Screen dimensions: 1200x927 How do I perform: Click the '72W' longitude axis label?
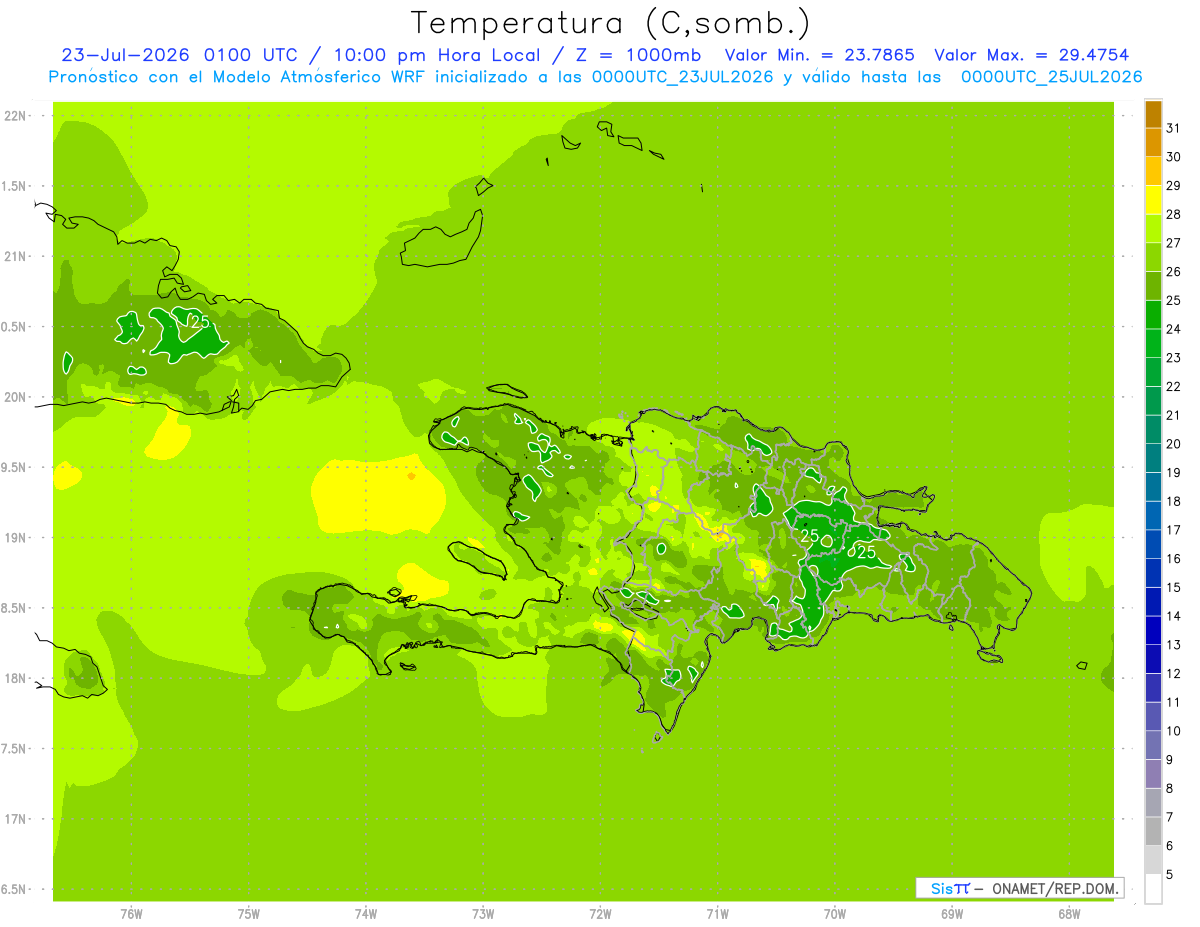pos(600,914)
